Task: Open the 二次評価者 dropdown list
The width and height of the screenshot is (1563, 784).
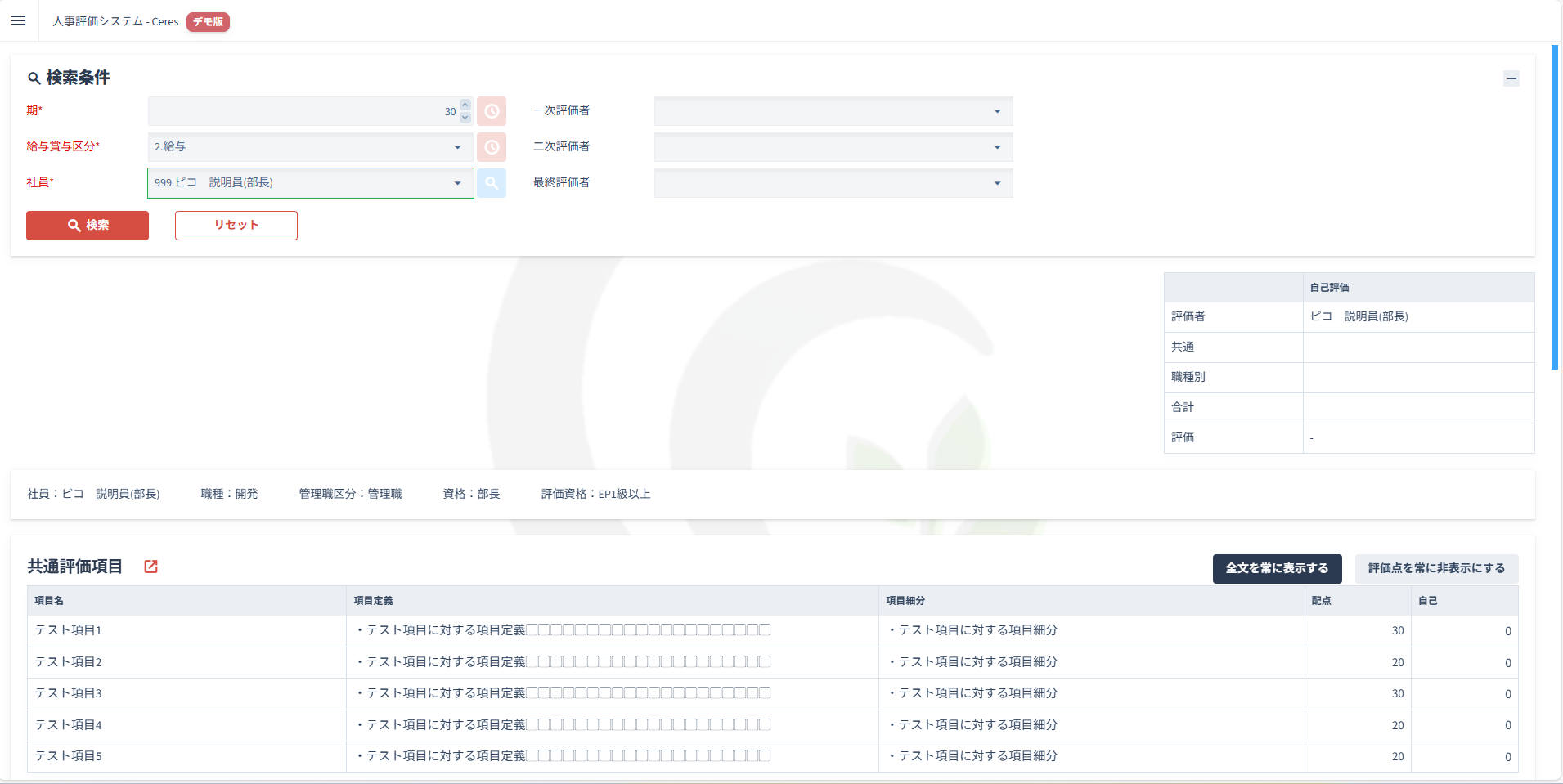Action: 997,147
